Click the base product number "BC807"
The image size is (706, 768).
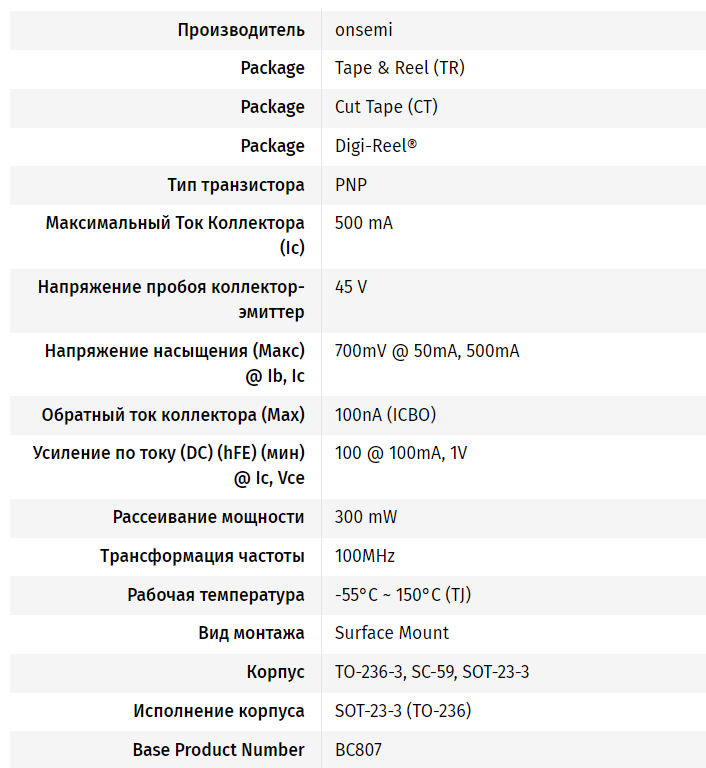358,749
